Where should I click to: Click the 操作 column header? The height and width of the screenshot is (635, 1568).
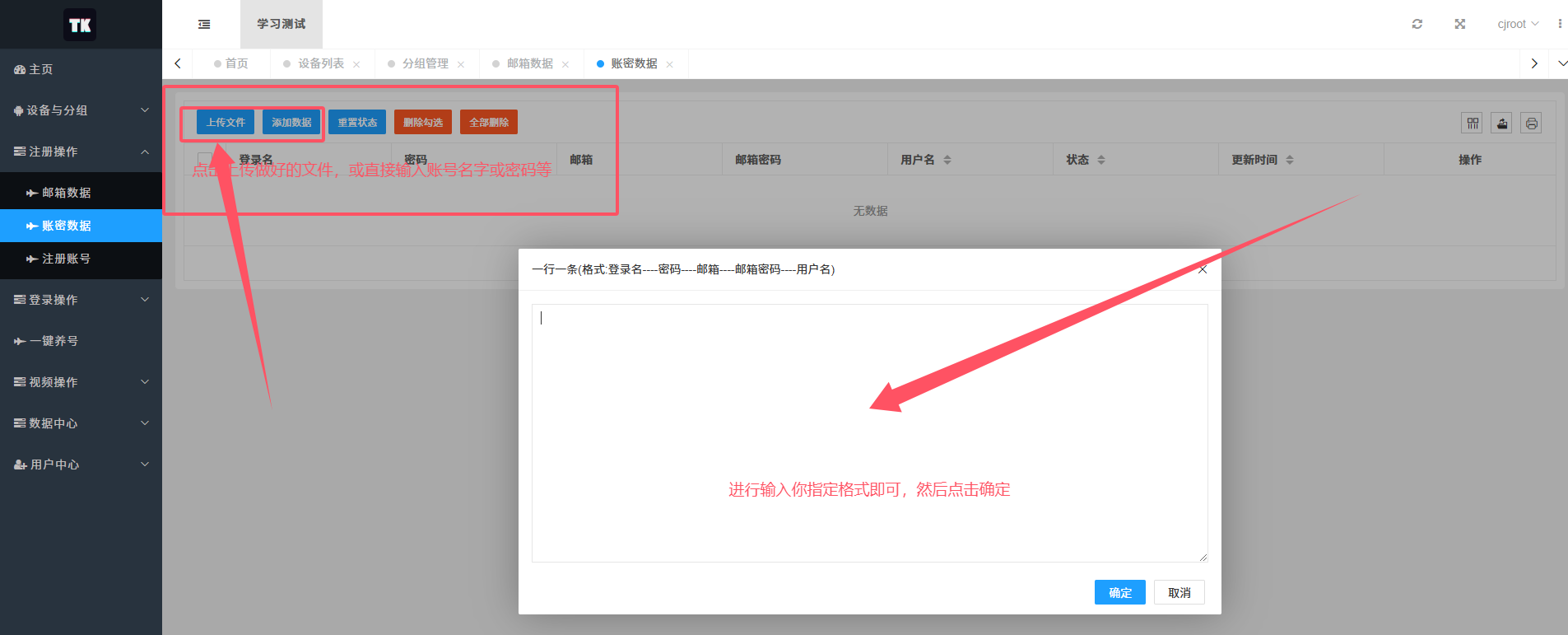point(1470,160)
